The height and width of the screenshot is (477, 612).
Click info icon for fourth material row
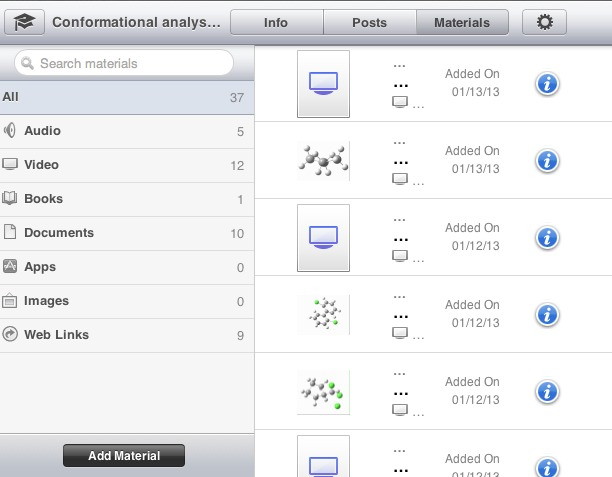(547, 315)
